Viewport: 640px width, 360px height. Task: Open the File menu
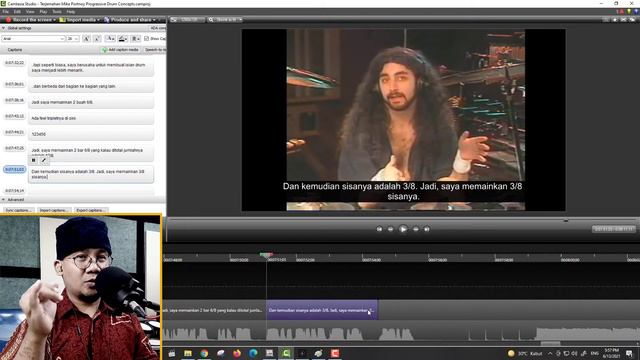pos(5,12)
